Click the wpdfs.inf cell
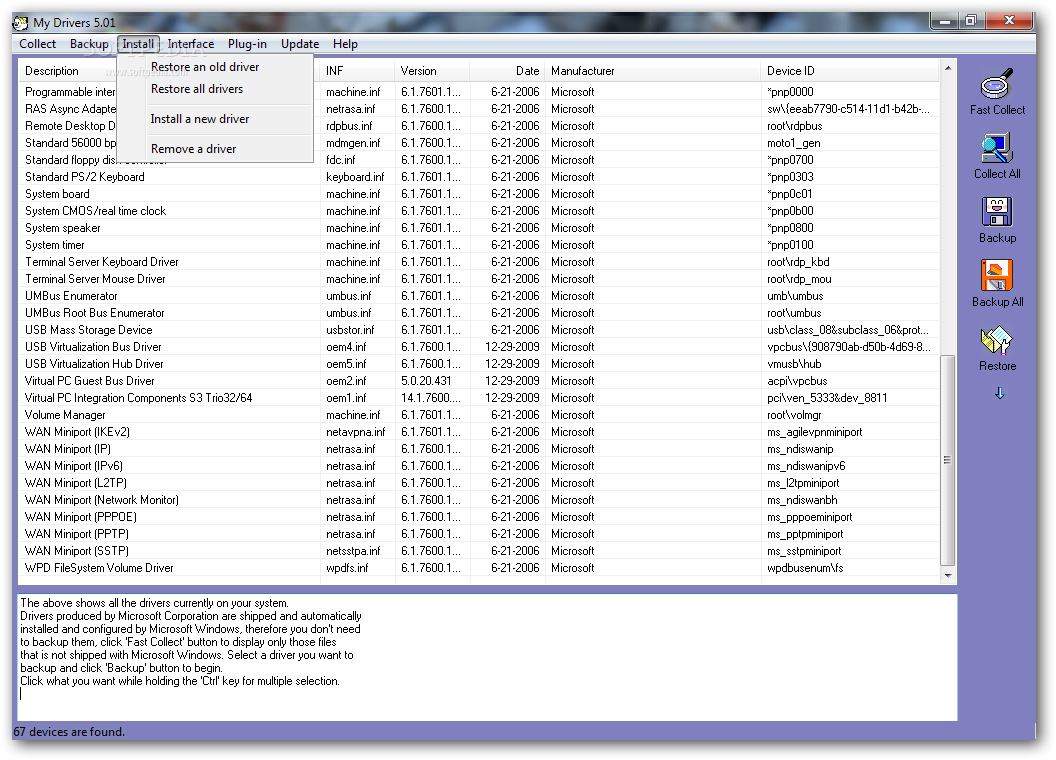This screenshot has height=760, width=1056. point(347,568)
